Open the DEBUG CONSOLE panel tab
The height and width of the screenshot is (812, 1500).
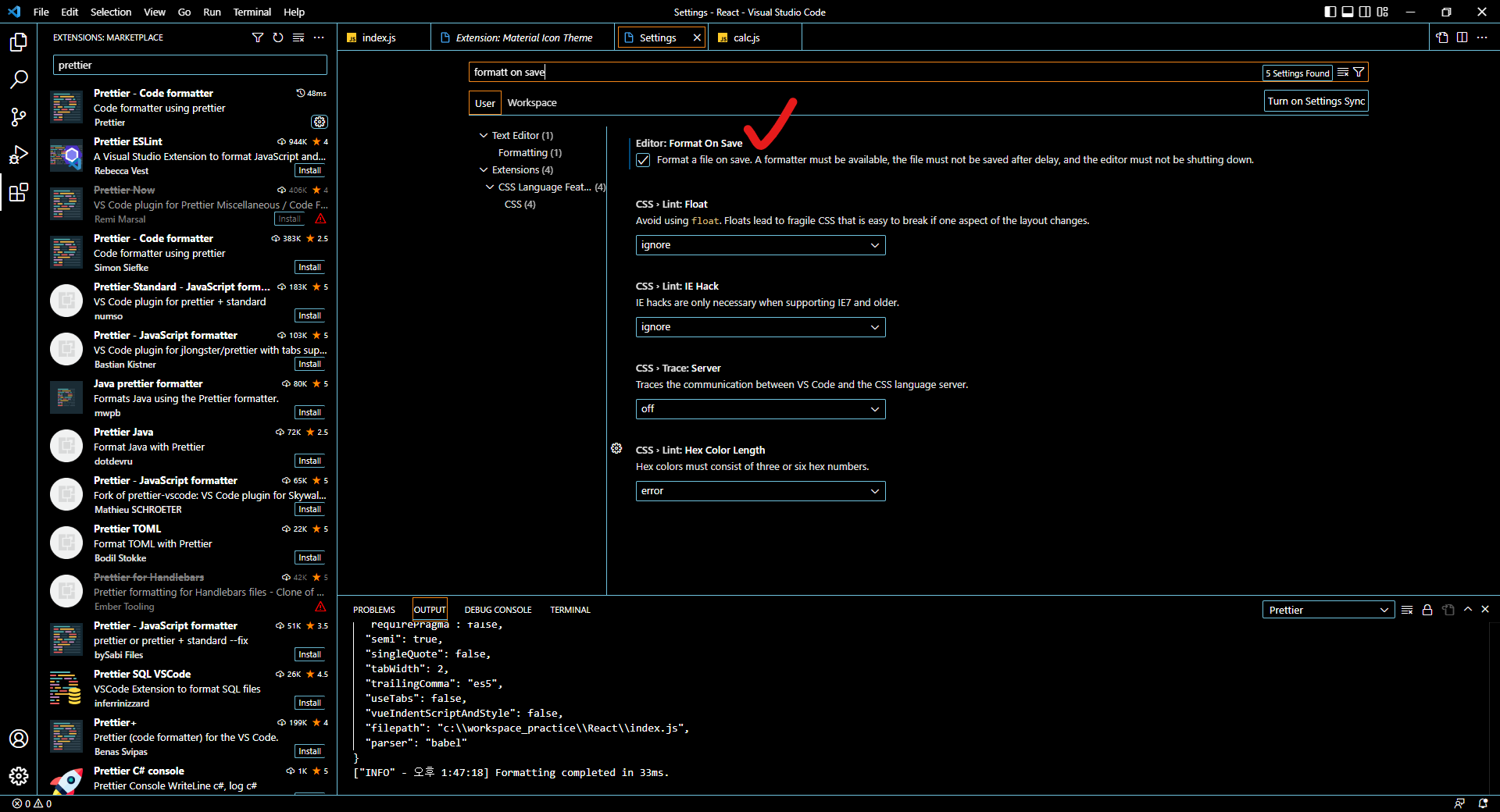point(498,610)
